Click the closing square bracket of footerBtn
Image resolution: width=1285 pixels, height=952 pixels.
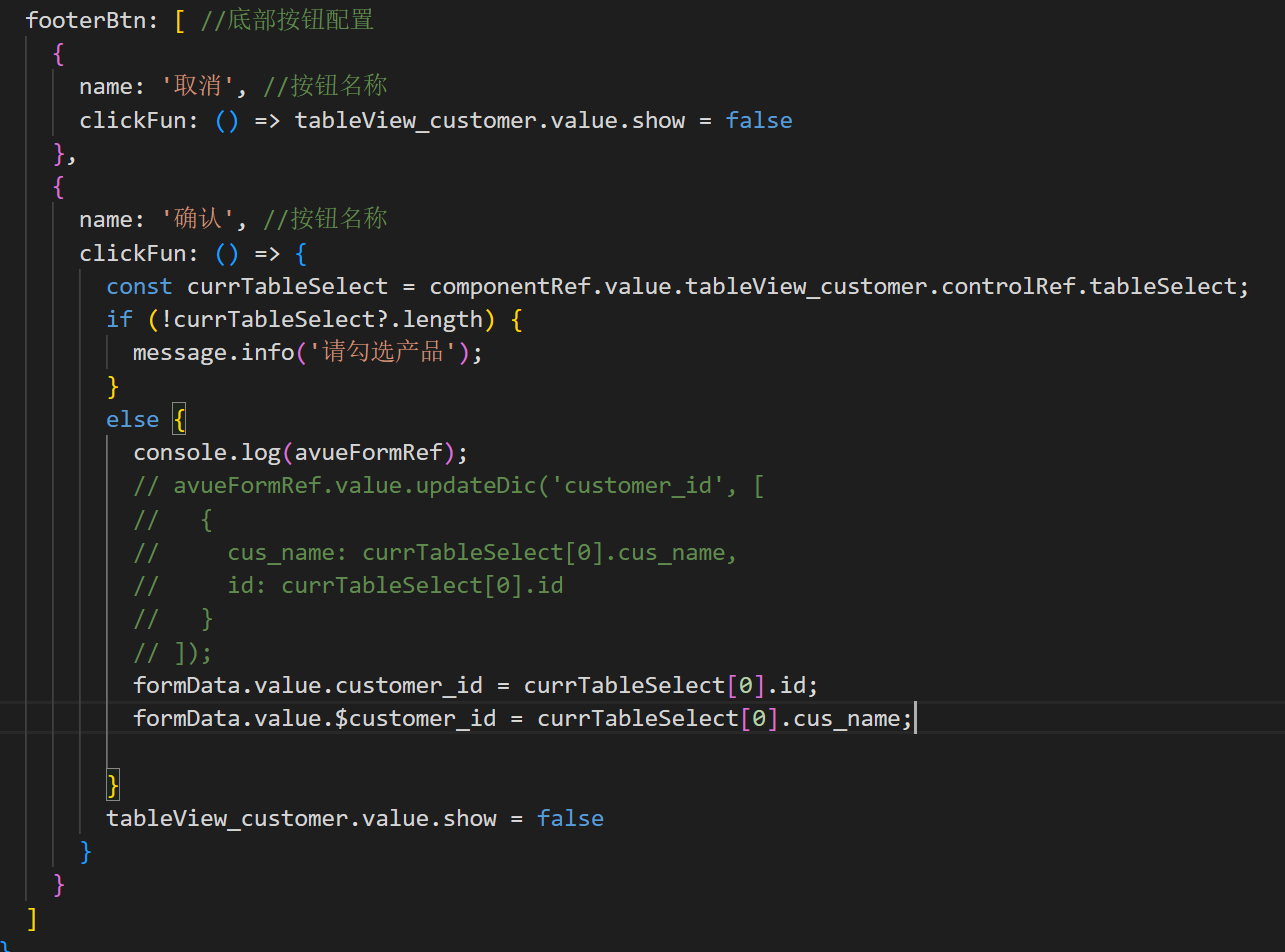point(33,918)
